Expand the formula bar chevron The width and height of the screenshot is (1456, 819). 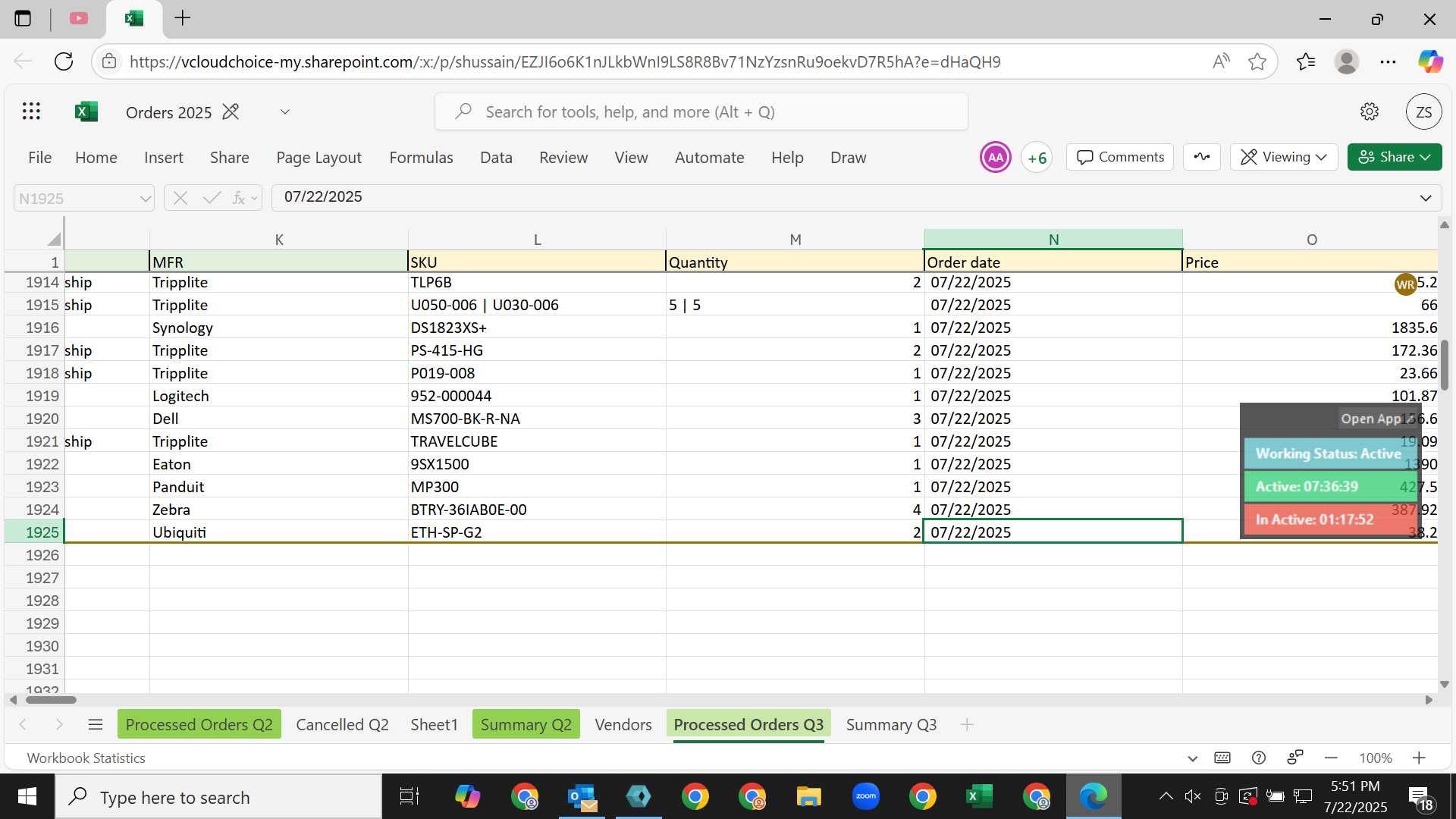[1425, 198]
